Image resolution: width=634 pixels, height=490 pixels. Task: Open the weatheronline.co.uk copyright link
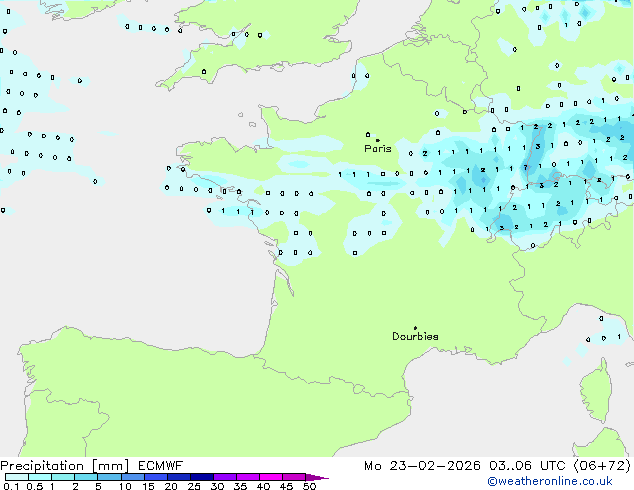(x=550, y=481)
